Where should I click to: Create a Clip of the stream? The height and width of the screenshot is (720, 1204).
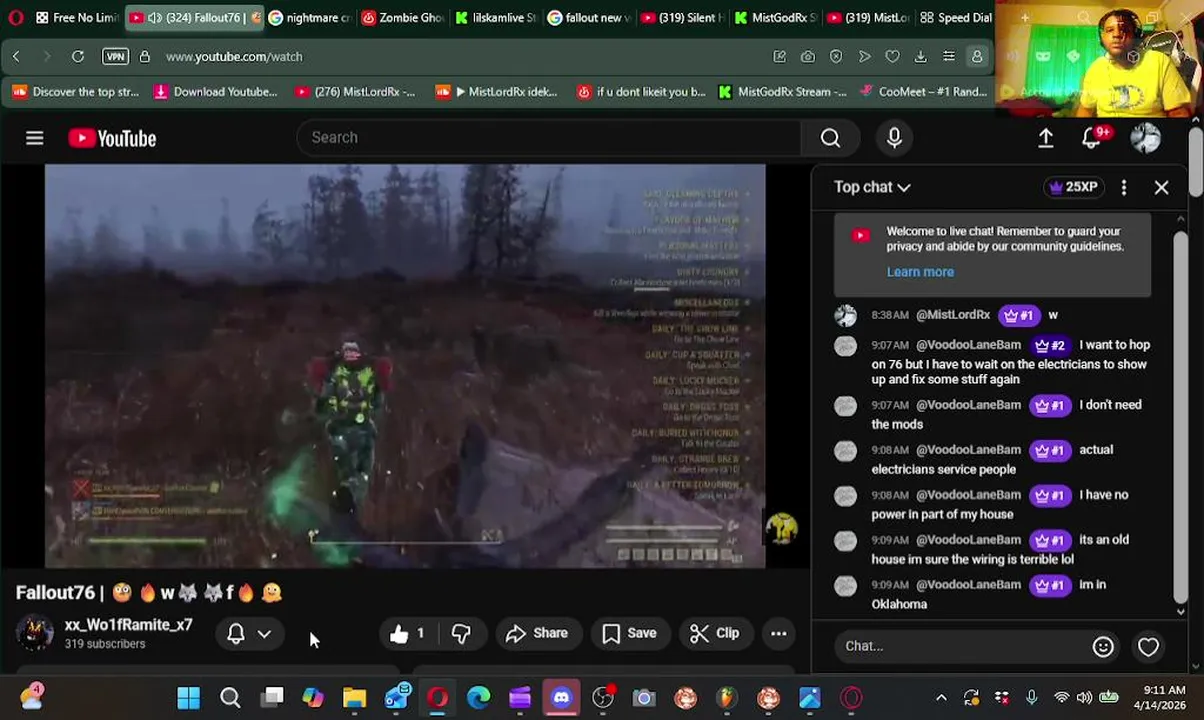(715, 633)
